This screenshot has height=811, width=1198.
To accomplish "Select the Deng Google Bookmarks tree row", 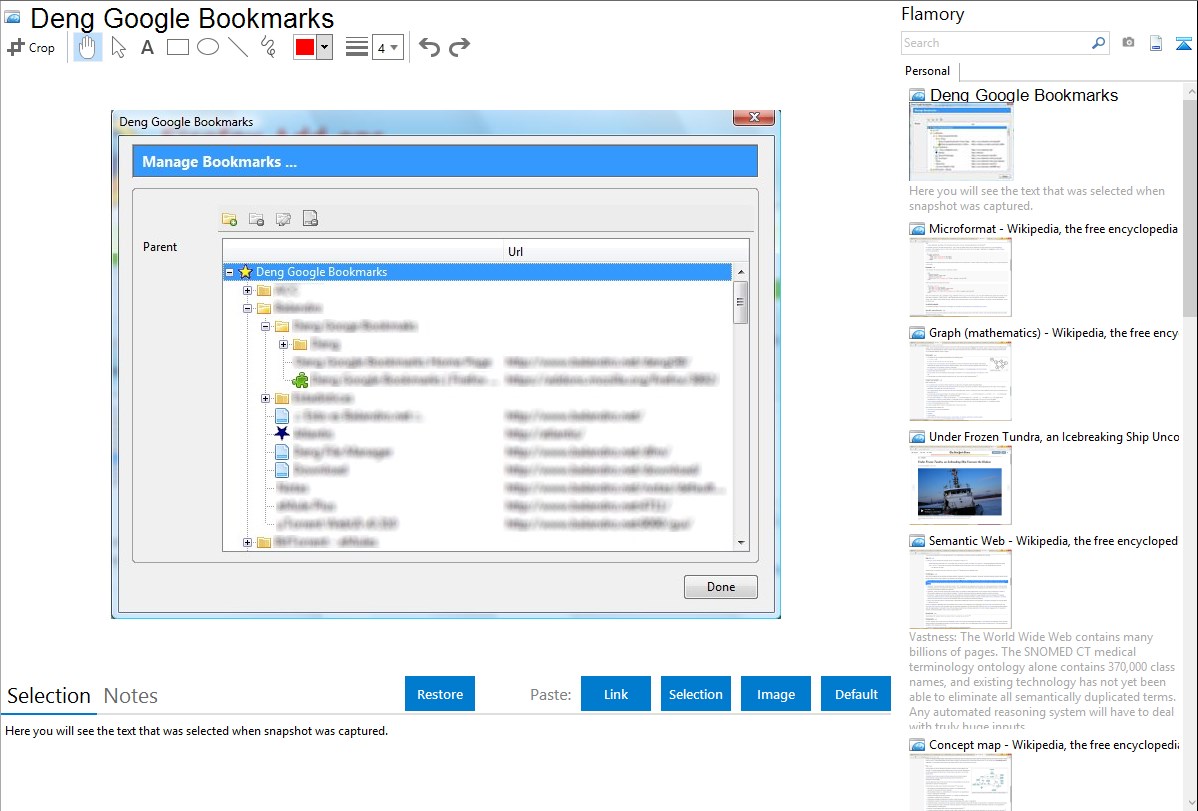I will click(478, 272).
